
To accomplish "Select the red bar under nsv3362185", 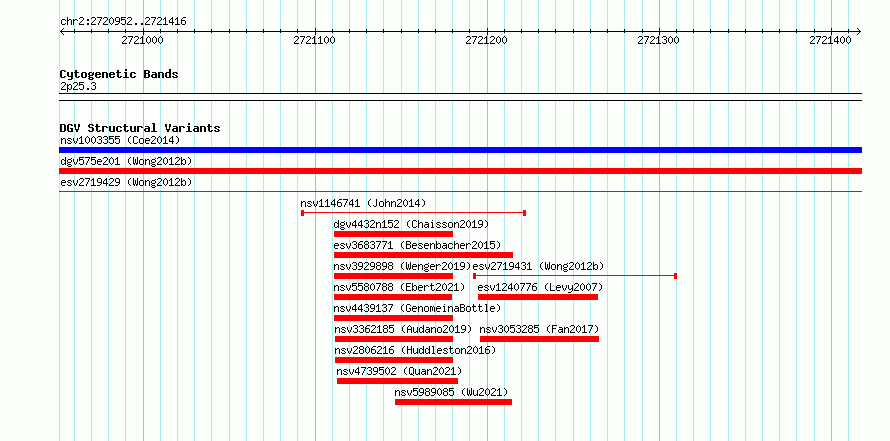I will (394, 339).
